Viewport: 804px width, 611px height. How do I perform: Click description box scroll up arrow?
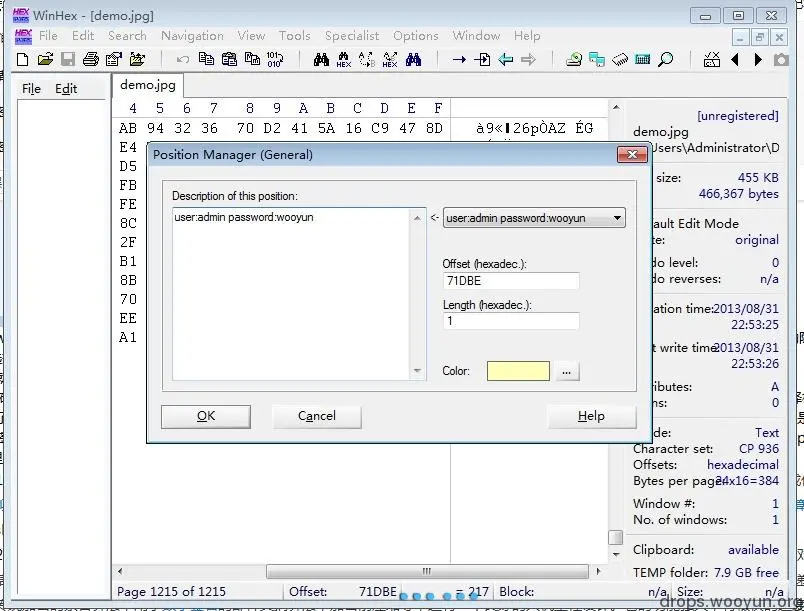417,218
